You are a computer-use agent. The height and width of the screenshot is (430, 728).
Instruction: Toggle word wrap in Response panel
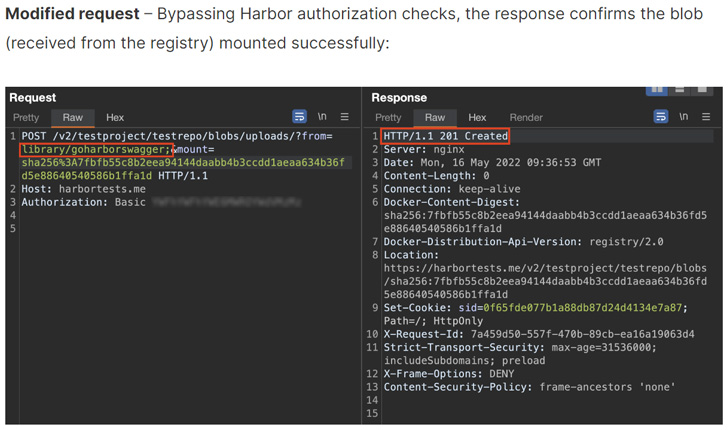661,117
